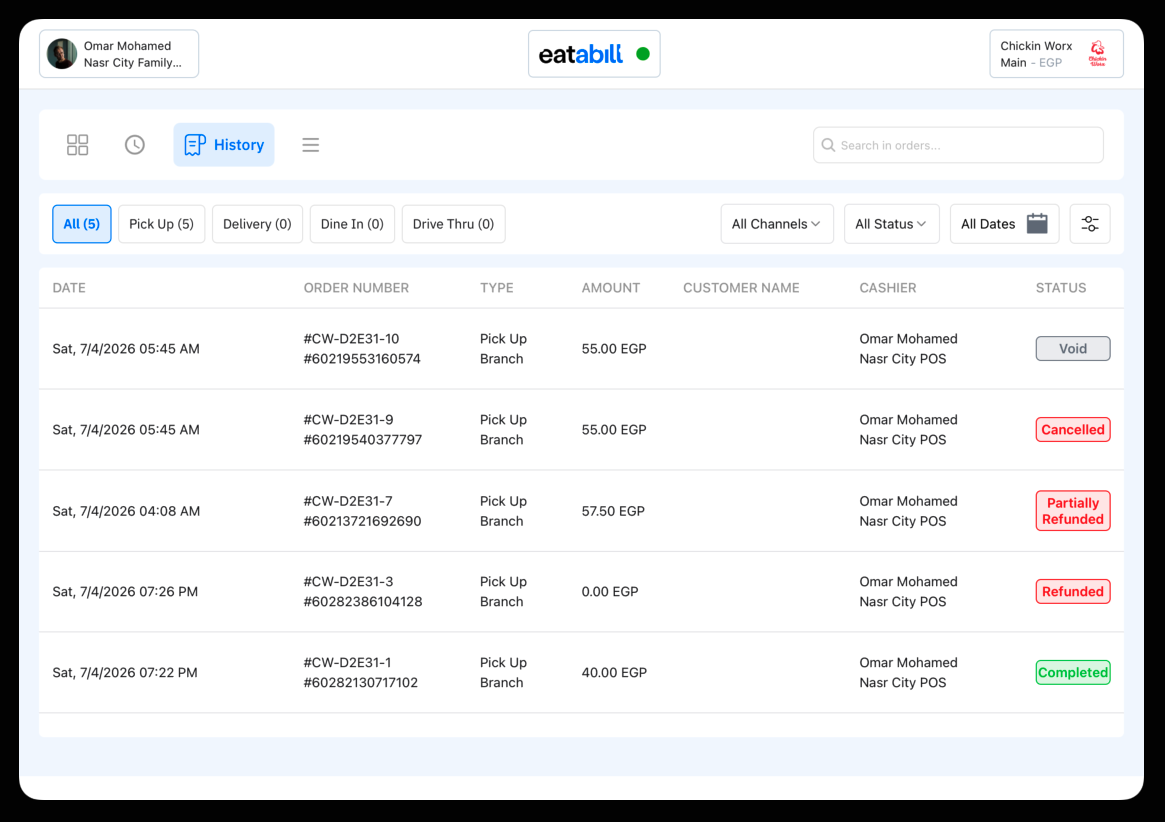Open the hamburger menu icon
Viewport: 1165px width, 822px height.
tap(311, 145)
